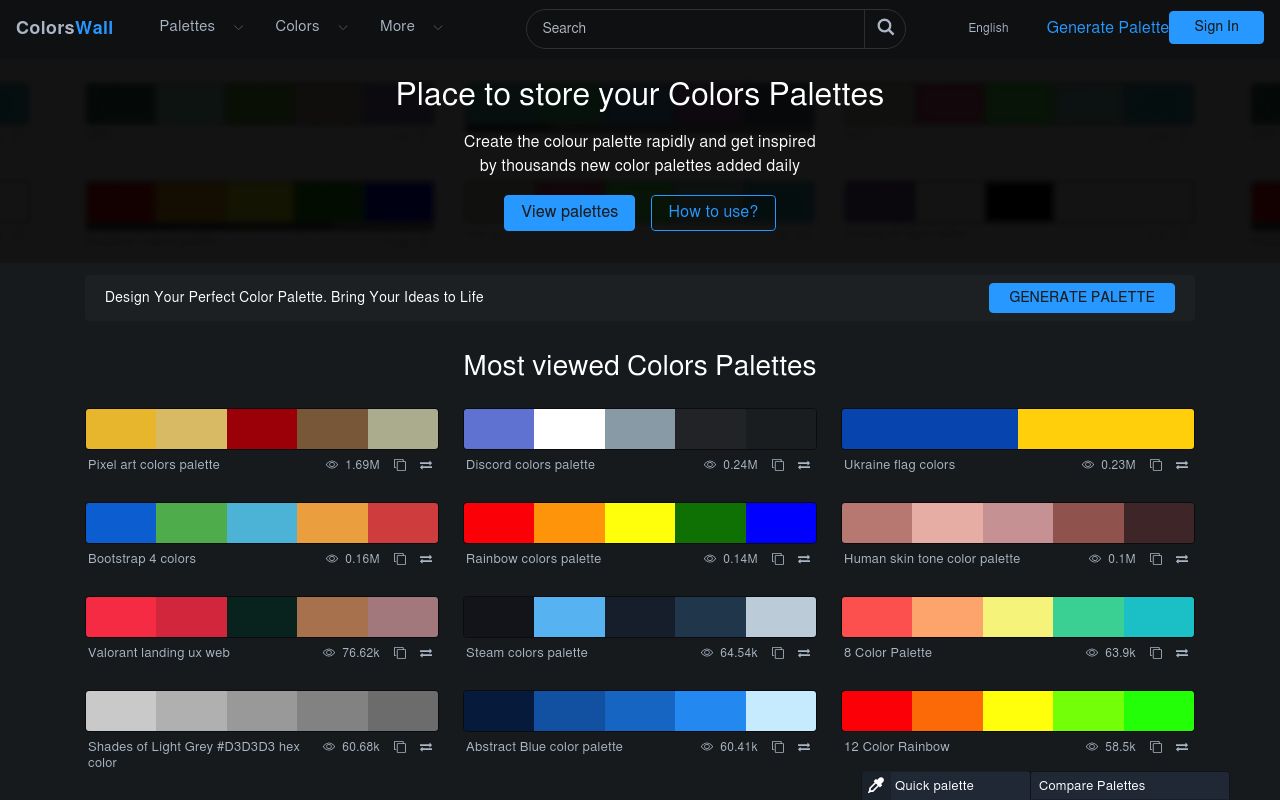Open the More dropdown menu
This screenshot has width=1280, height=800.
tap(411, 27)
